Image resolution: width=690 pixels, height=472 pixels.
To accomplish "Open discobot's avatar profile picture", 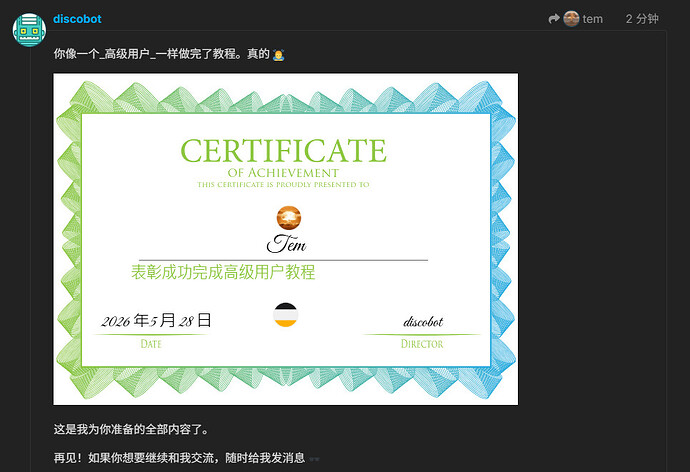I will coord(29,29).
